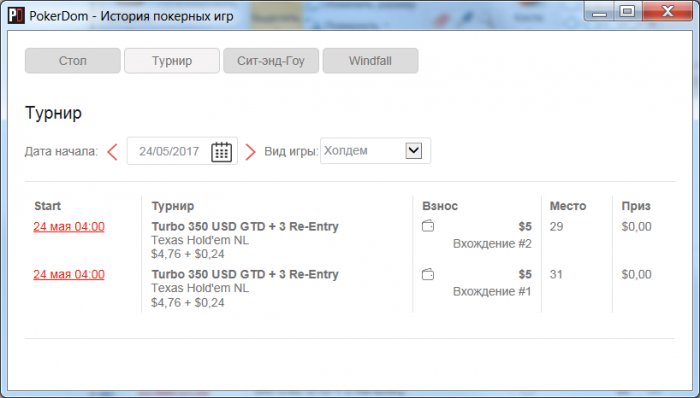
Task: Click the PokerDom logo in title bar
Action: click(16, 16)
